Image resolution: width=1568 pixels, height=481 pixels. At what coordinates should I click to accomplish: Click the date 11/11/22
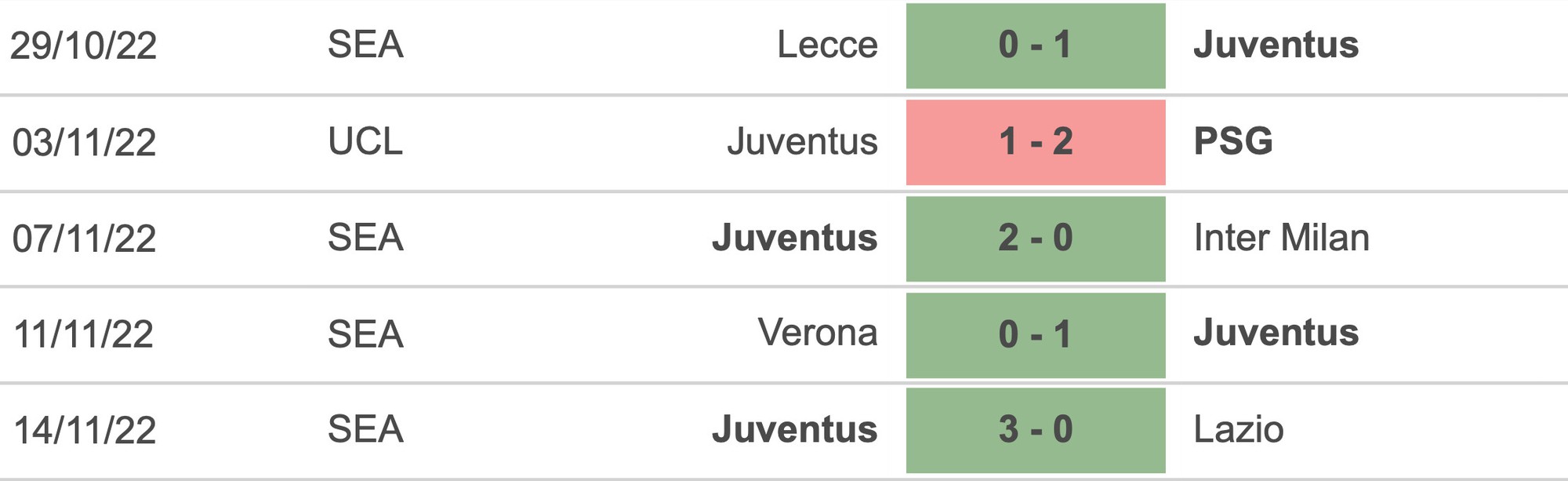point(84,334)
